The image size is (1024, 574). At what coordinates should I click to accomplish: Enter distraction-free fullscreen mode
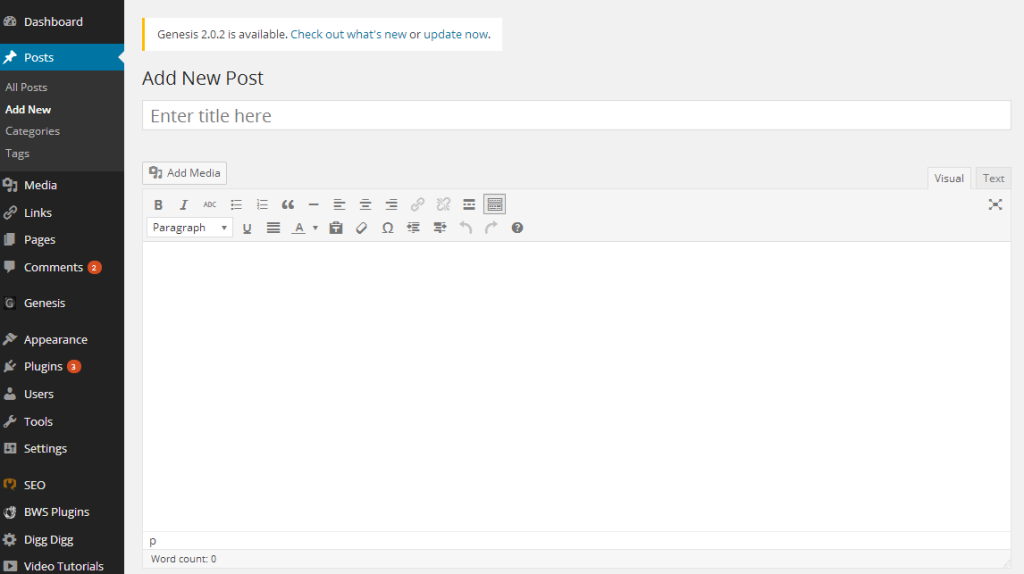pyautogui.click(x=995, y=205)
